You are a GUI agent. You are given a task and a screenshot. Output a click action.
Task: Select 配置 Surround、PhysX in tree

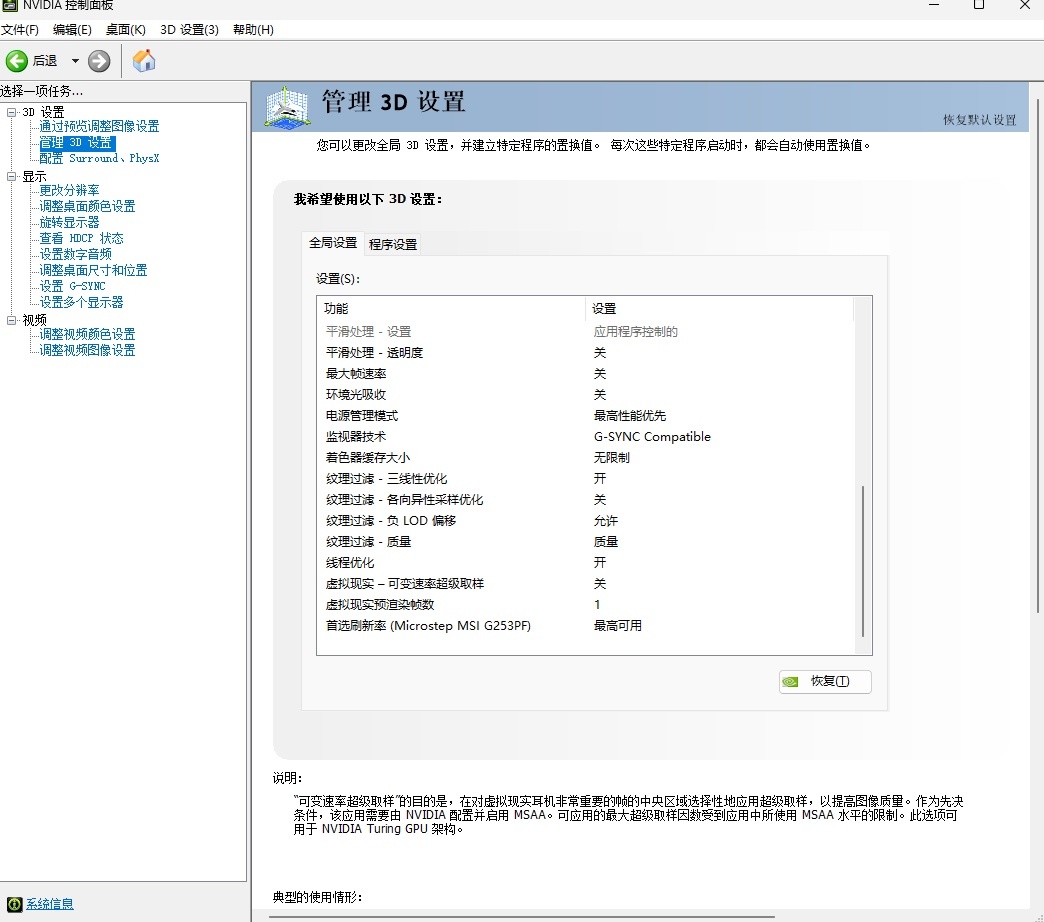pos(99,158)
